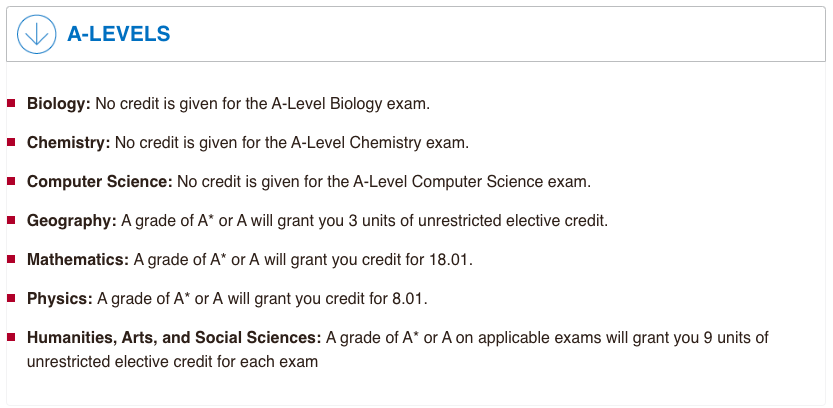
Task: Click the Physics bullet marker
Action: click(11, 298)
